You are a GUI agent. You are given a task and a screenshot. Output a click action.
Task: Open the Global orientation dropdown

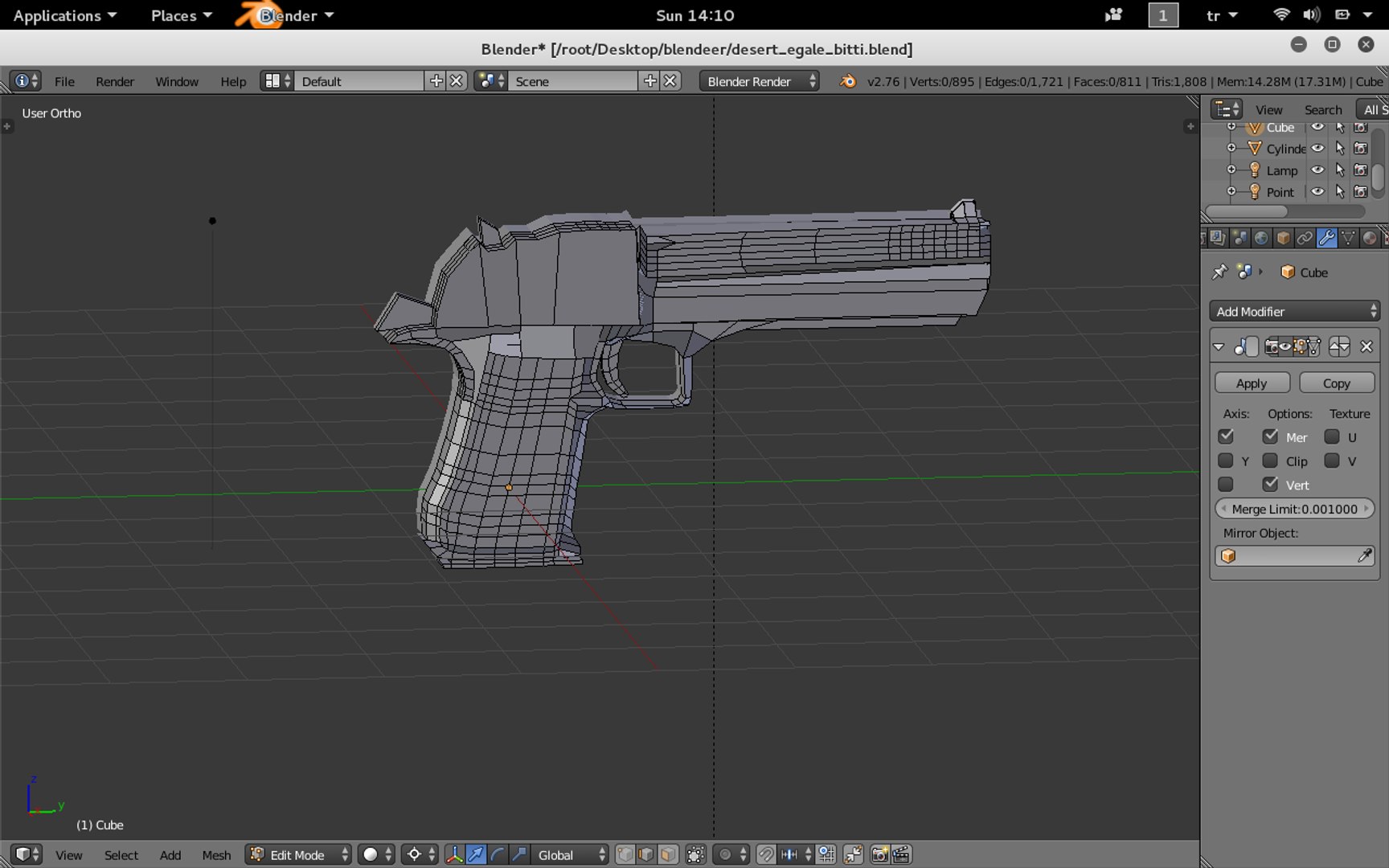click(x=572, y=854)
